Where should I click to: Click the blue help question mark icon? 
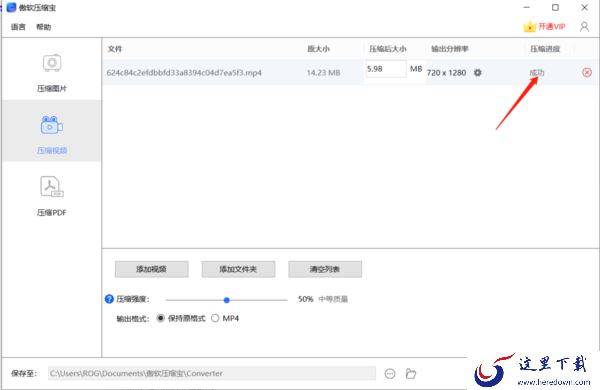109,299
